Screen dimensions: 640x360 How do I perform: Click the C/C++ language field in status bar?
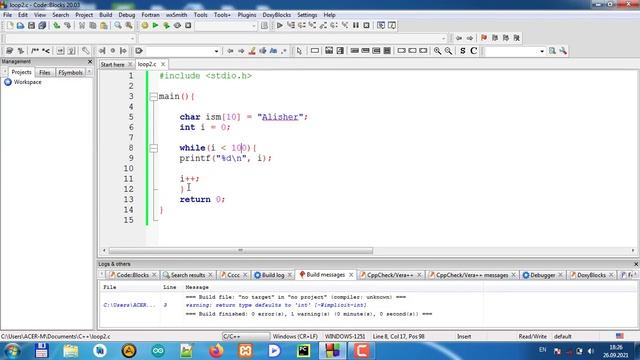pyautogui.click(x=245, y=336)
